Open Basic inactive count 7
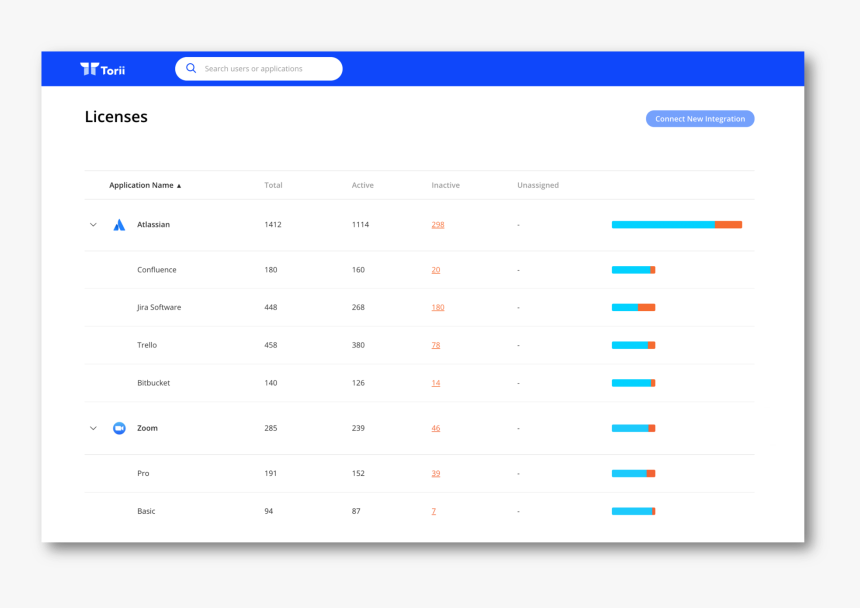The height and width of the screenshot is (608, 860). [x=433, y=512]
